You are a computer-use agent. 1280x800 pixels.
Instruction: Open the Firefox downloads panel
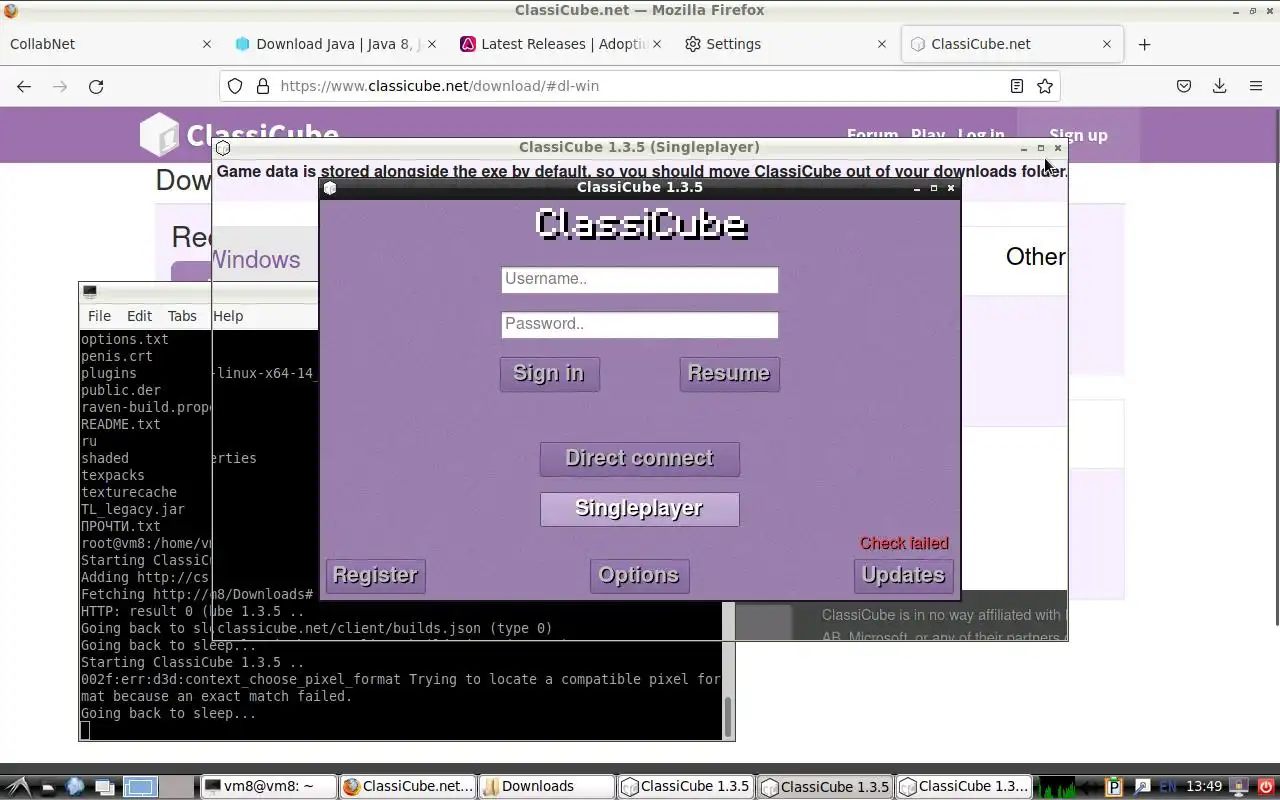tap(1220, 86)
